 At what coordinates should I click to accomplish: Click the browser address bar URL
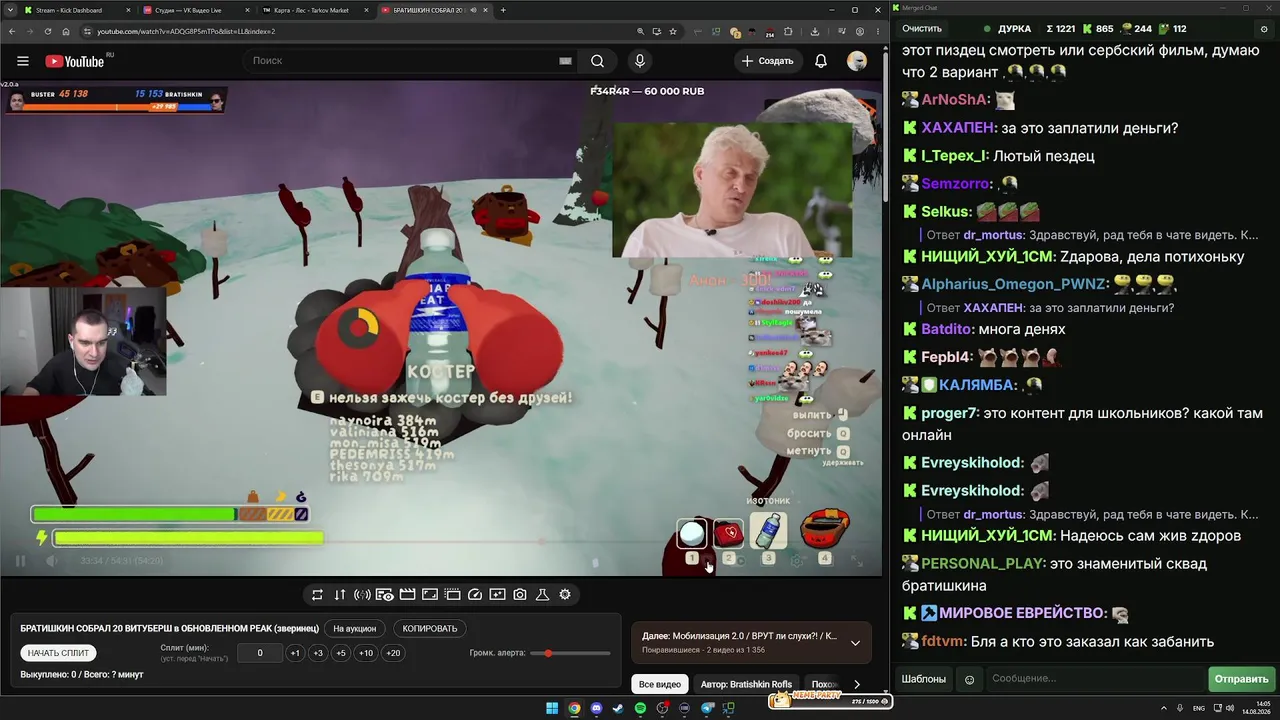(x=186, y=31)
